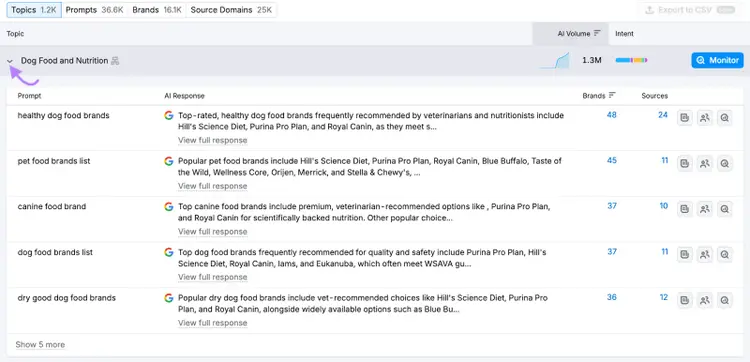Go to the Source Domains tab
The width and height of the screenshot is (750, 362).
click(232, 10)
